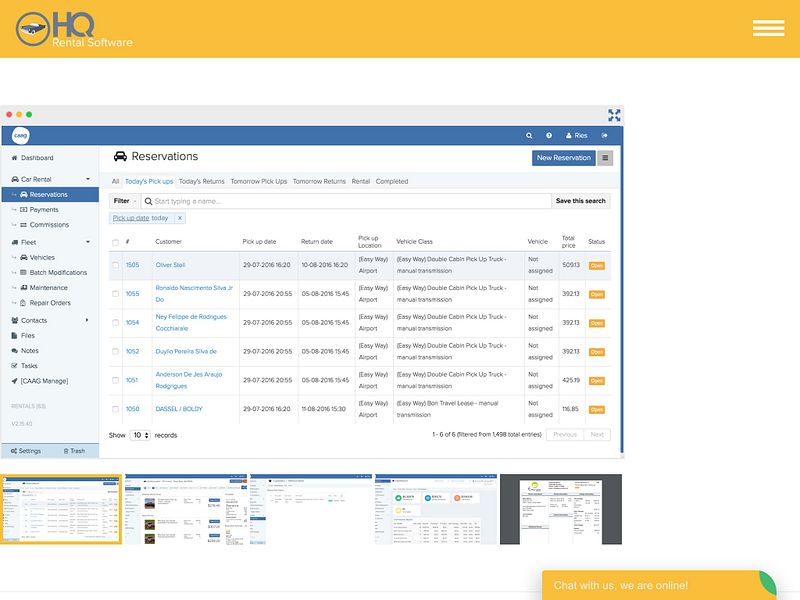Check the checkbox for reservation 1050
This screenshot has height=600, width=800.
[114, 409]
